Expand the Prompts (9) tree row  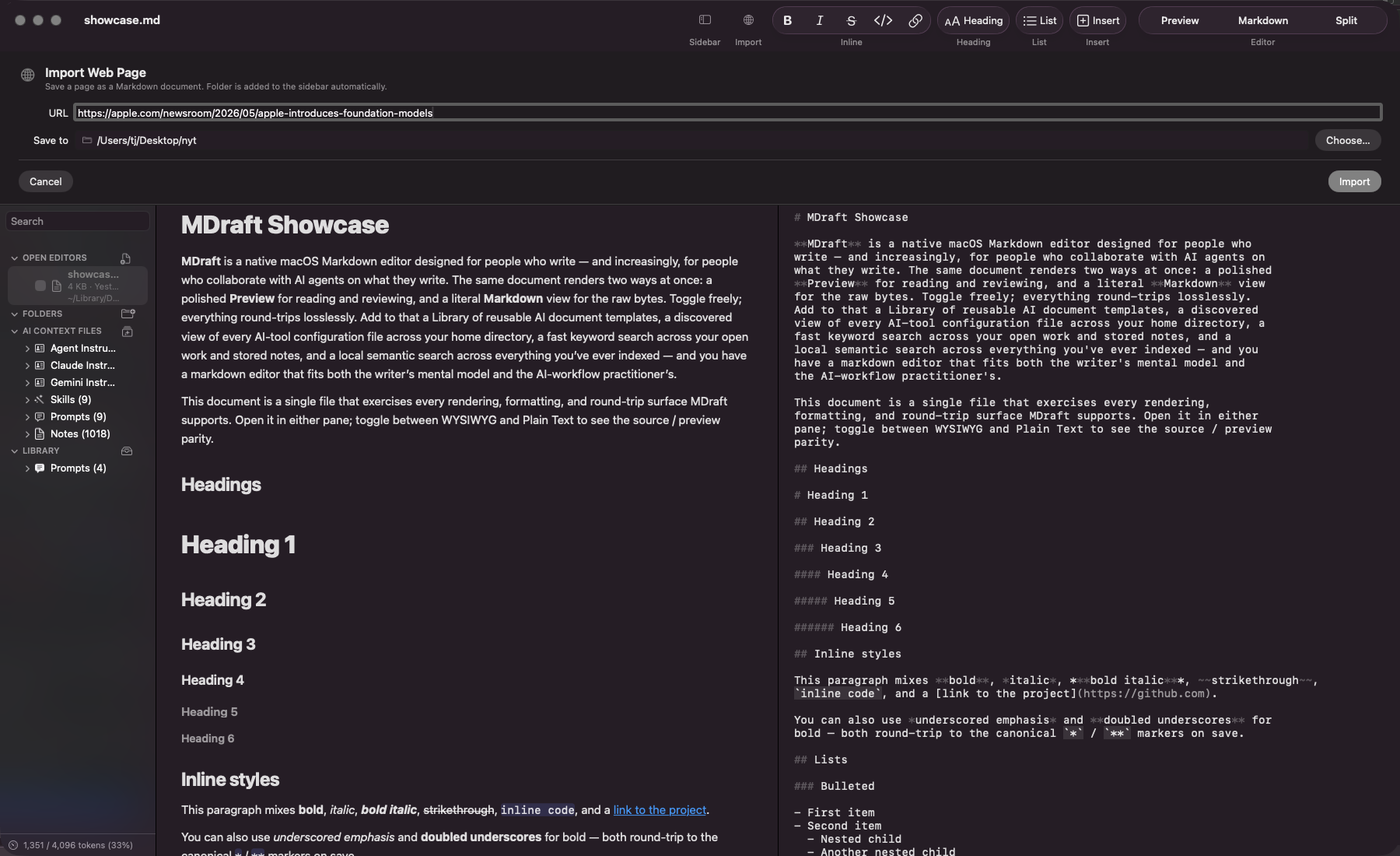tap(27, 416)
